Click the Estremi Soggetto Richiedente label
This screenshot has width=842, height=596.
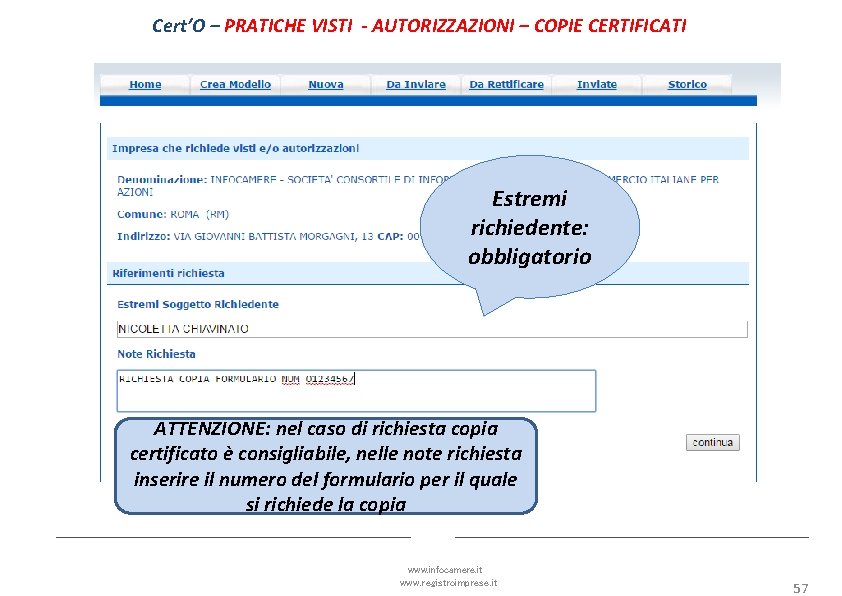(198, 304)
